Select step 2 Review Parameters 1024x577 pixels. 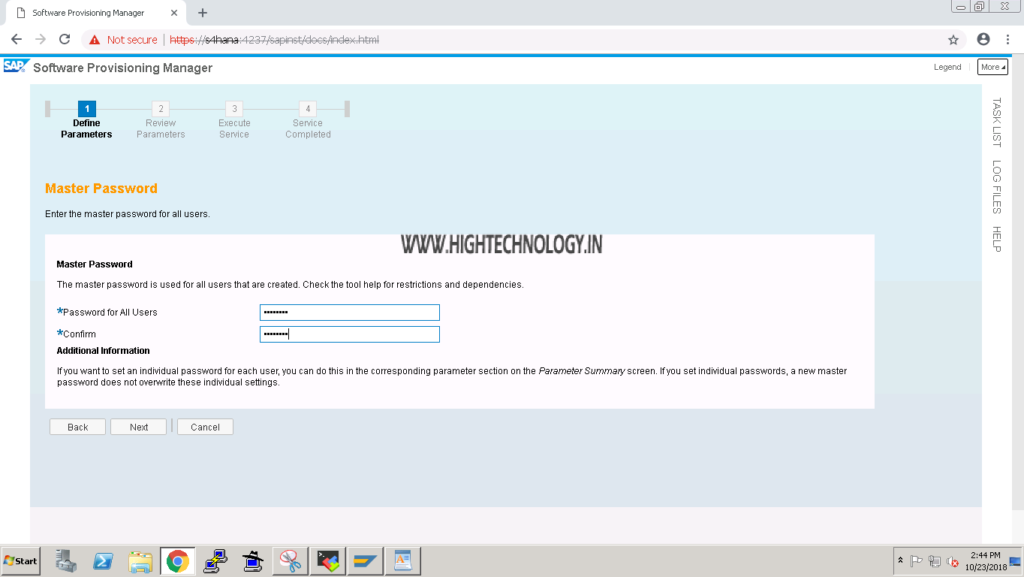[x=161, y=120]
